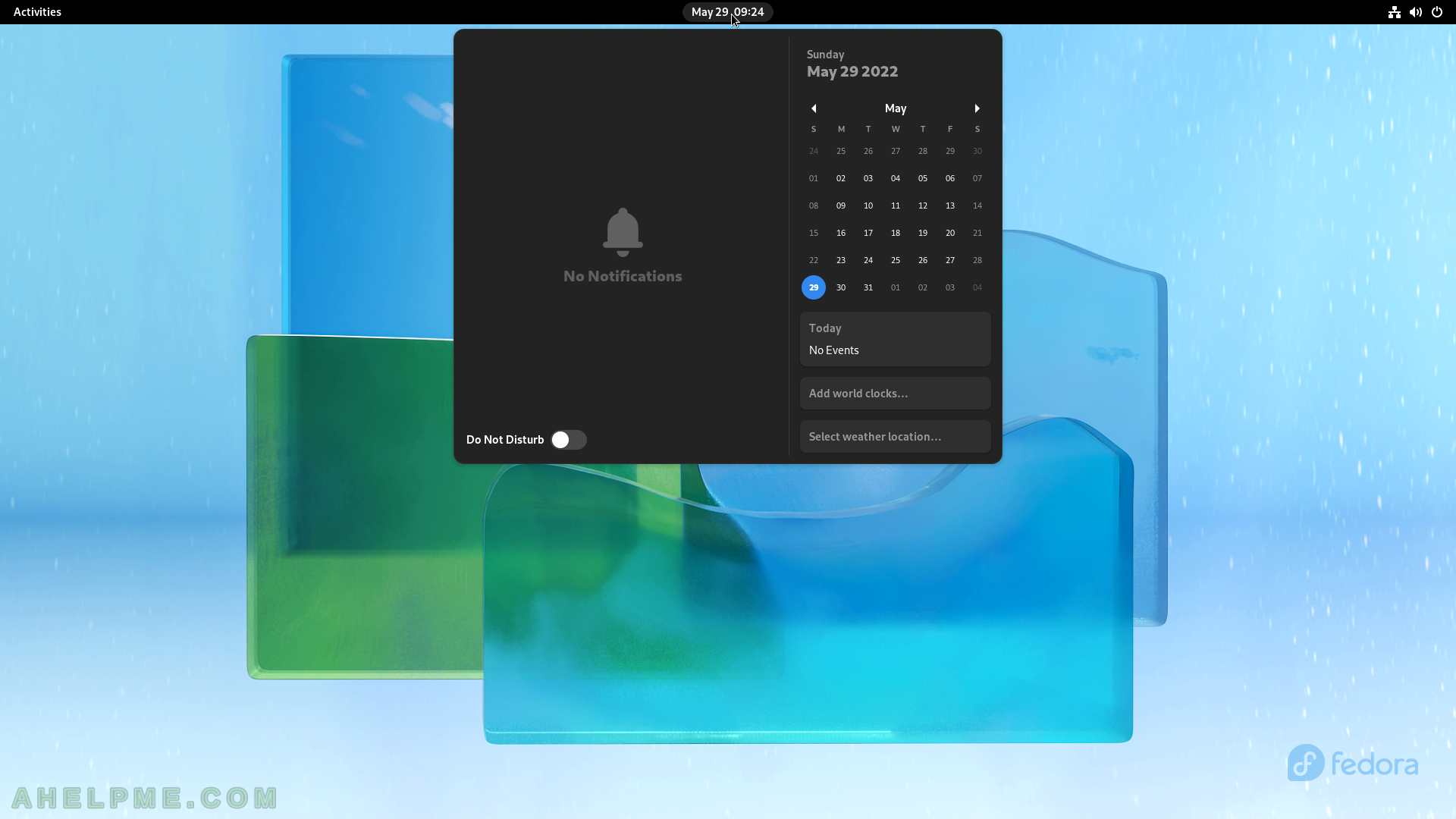Select day 18 in the calendar
Viewport: 1456px width, 819px height.
[896, 233]
